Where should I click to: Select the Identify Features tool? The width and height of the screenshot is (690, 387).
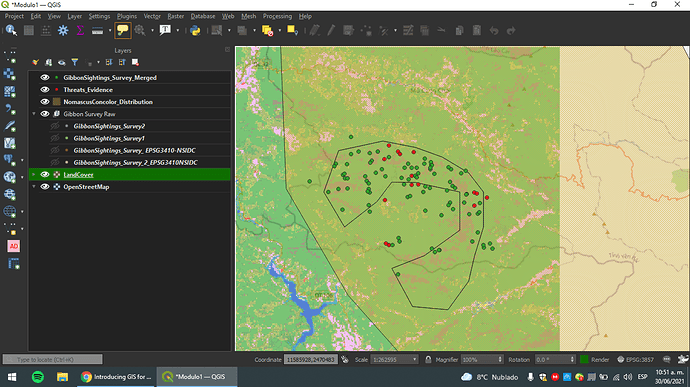click(x=11, y=30)
